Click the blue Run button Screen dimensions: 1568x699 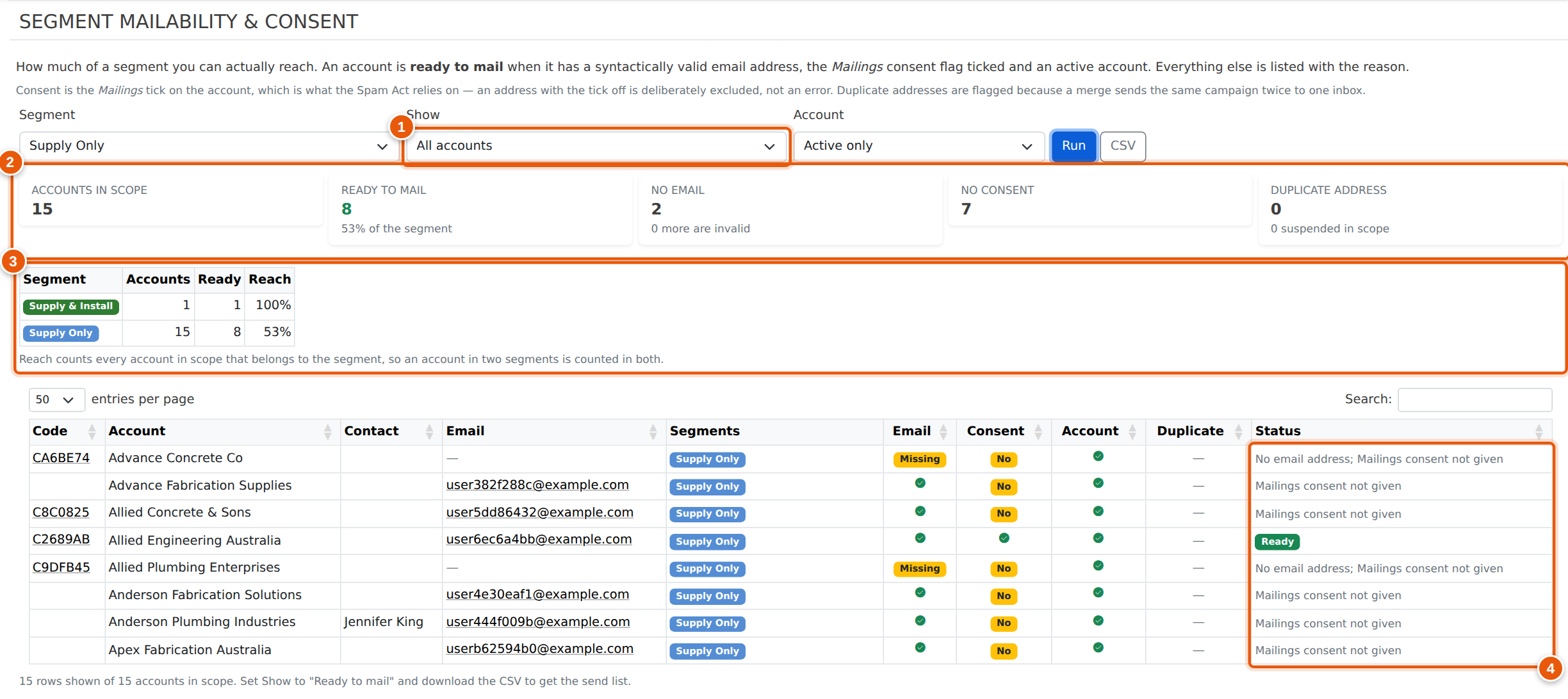1074,146
